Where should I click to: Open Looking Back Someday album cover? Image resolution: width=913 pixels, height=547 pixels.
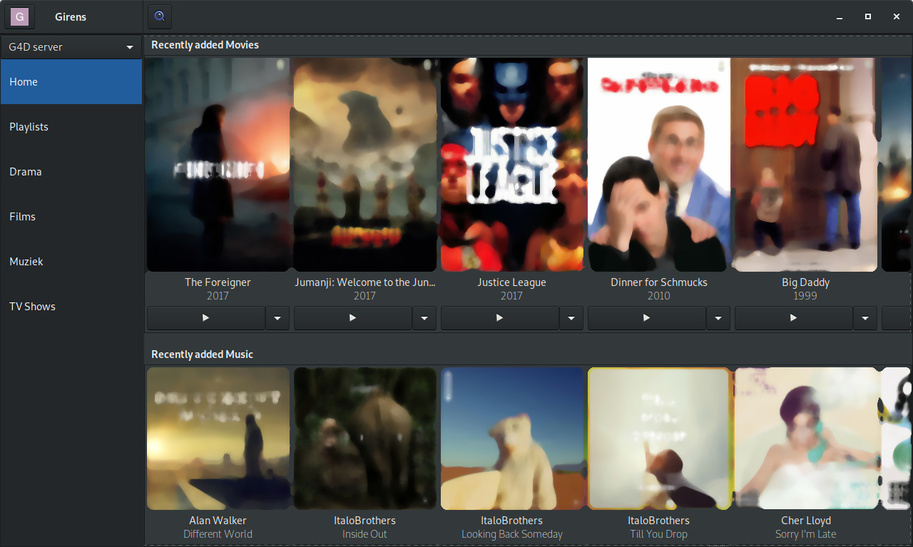[x=512, y=438]
